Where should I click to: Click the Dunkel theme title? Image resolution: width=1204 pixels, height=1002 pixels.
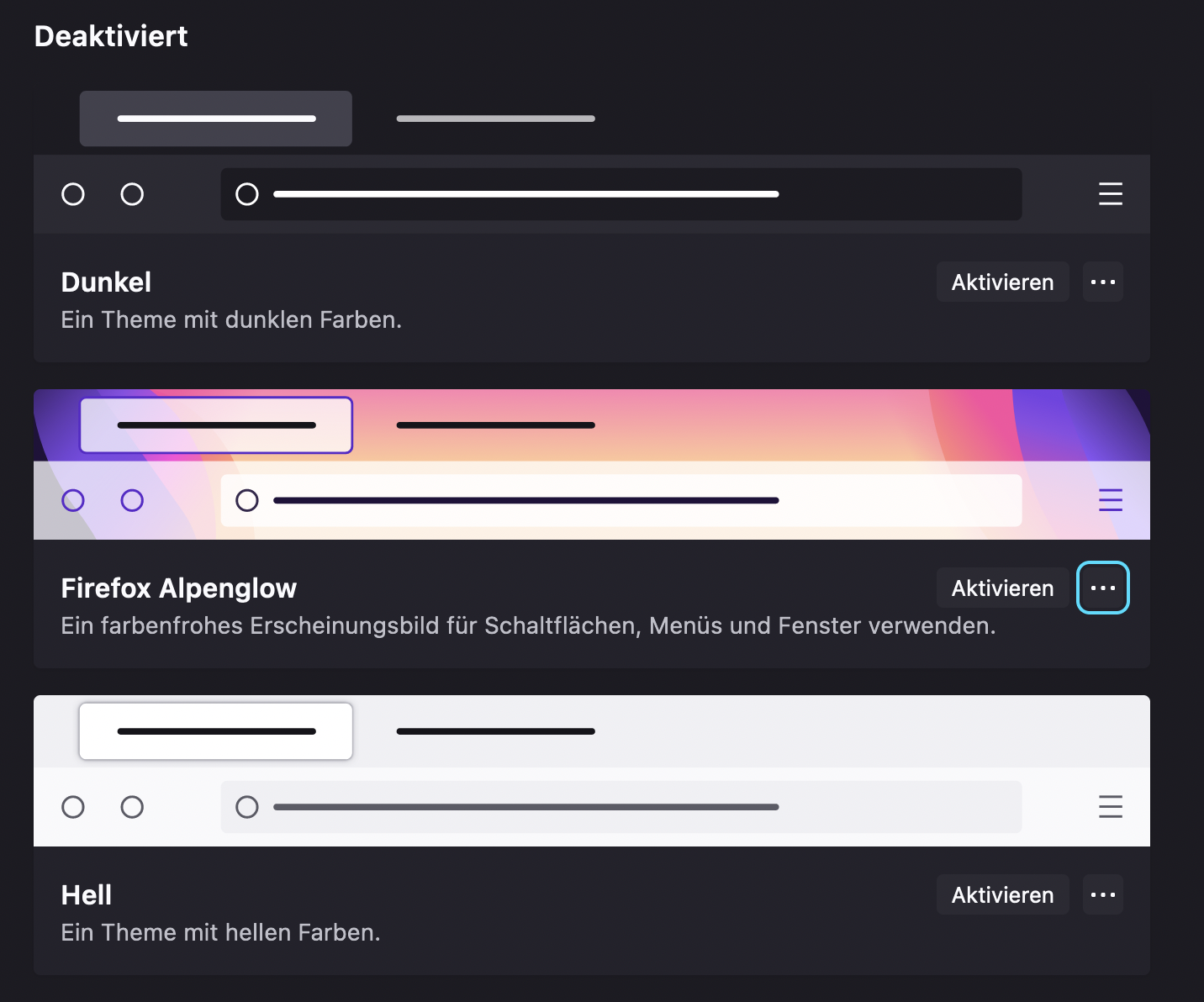[106, 282]
